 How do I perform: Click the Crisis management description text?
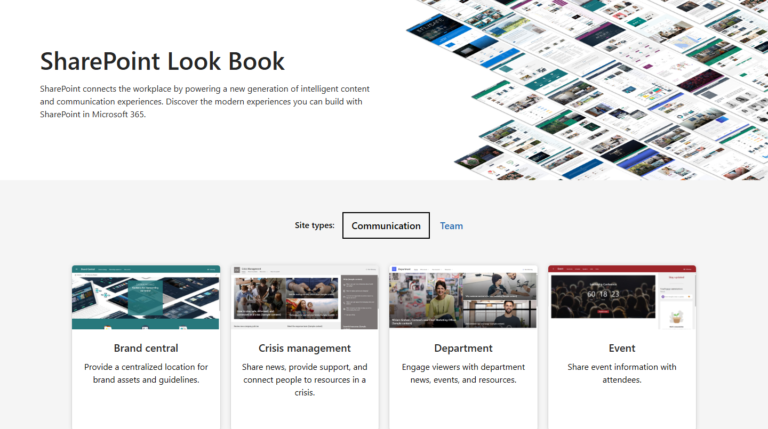[x=304, y=380]
